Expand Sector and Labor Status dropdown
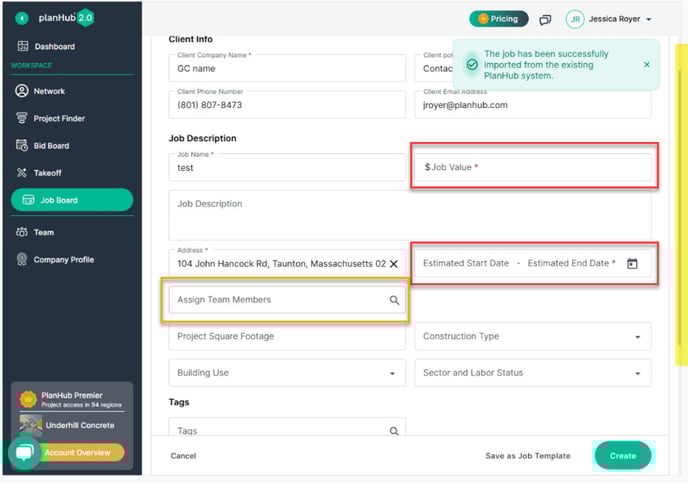 click(x=532, y=373)
